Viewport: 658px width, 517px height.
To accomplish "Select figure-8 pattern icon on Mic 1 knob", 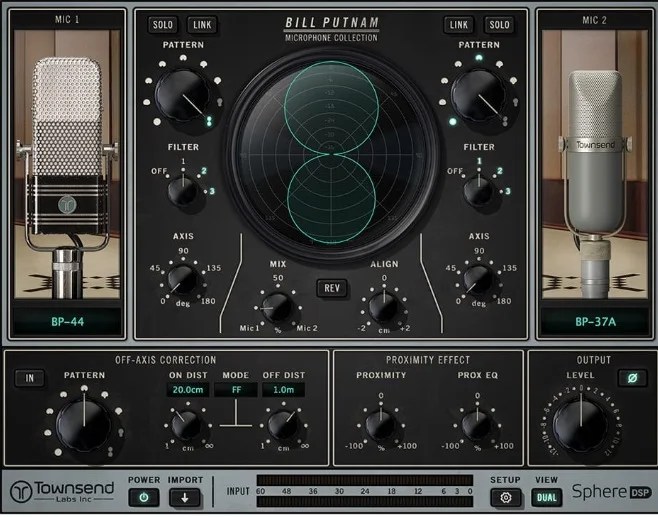I will pos(209,121).
